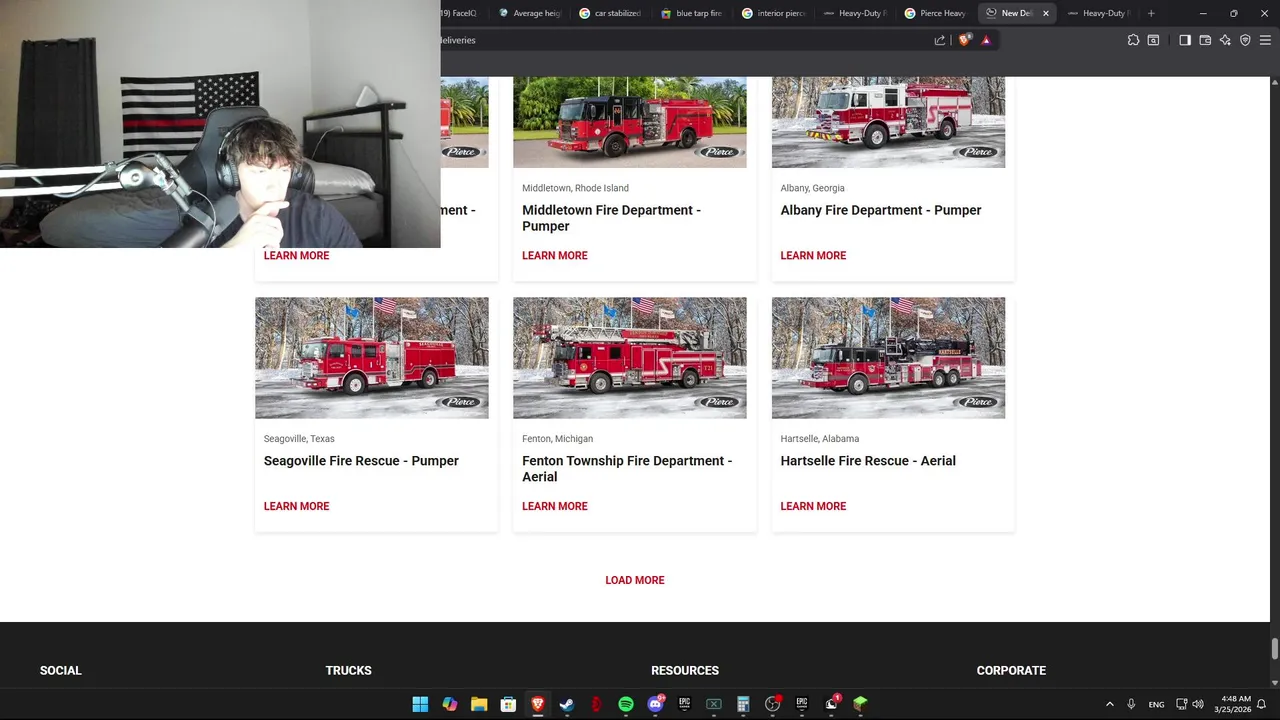Screen dimensions: 1280x720
Task: Click Learn More under Albany Fire Department
Action: coord(813,256)
